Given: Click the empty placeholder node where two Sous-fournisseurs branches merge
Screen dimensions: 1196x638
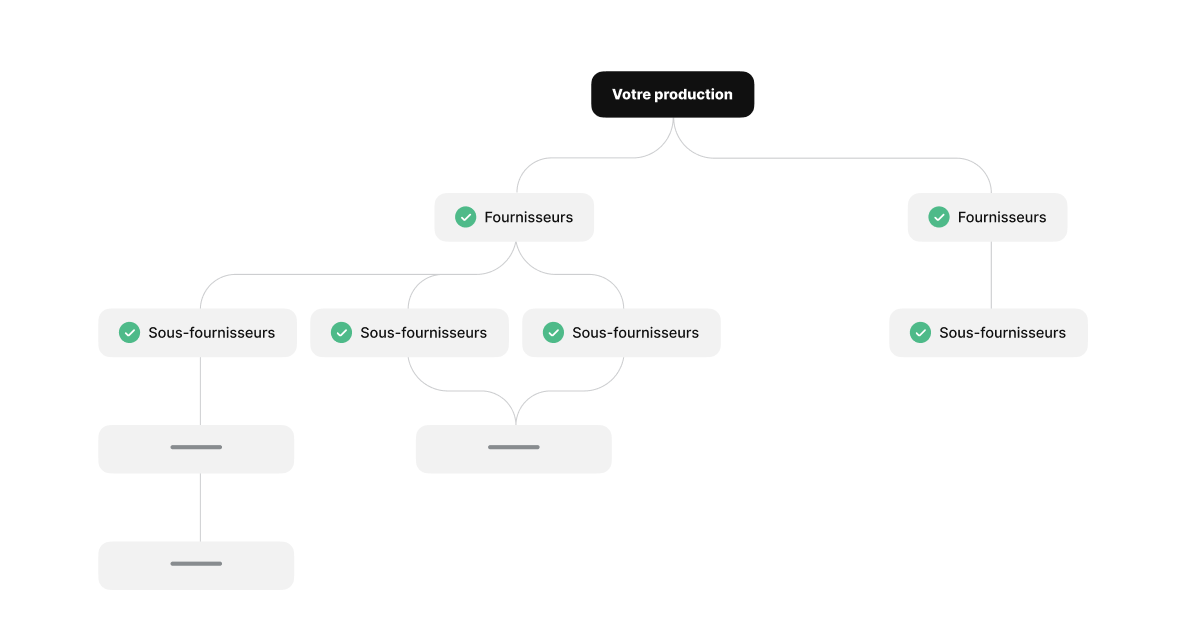Looking at the screenshot, I should [514, 449].
